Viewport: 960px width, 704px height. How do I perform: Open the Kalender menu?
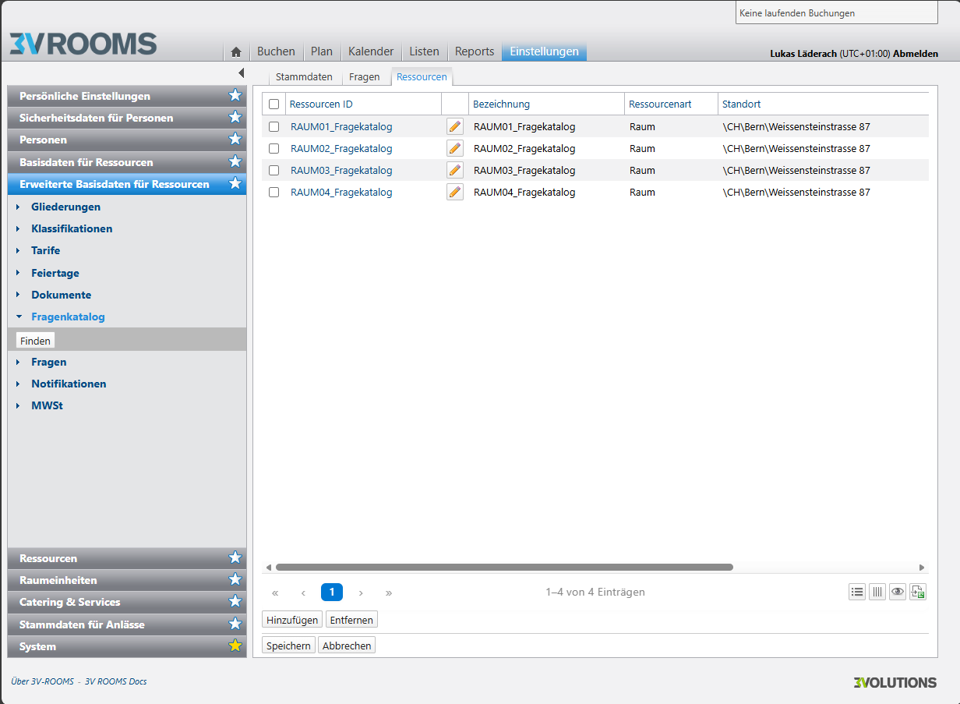[370, 52]
